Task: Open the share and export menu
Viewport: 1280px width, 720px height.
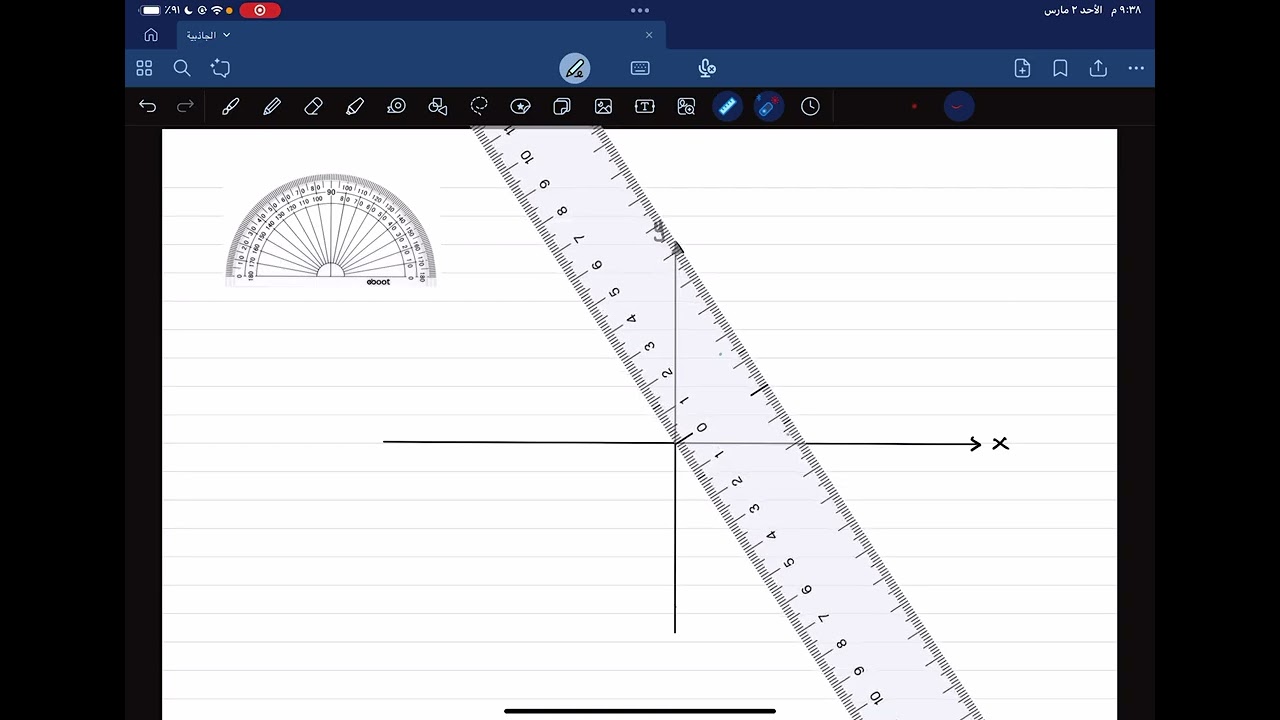Action: (x=1098, y=68)
